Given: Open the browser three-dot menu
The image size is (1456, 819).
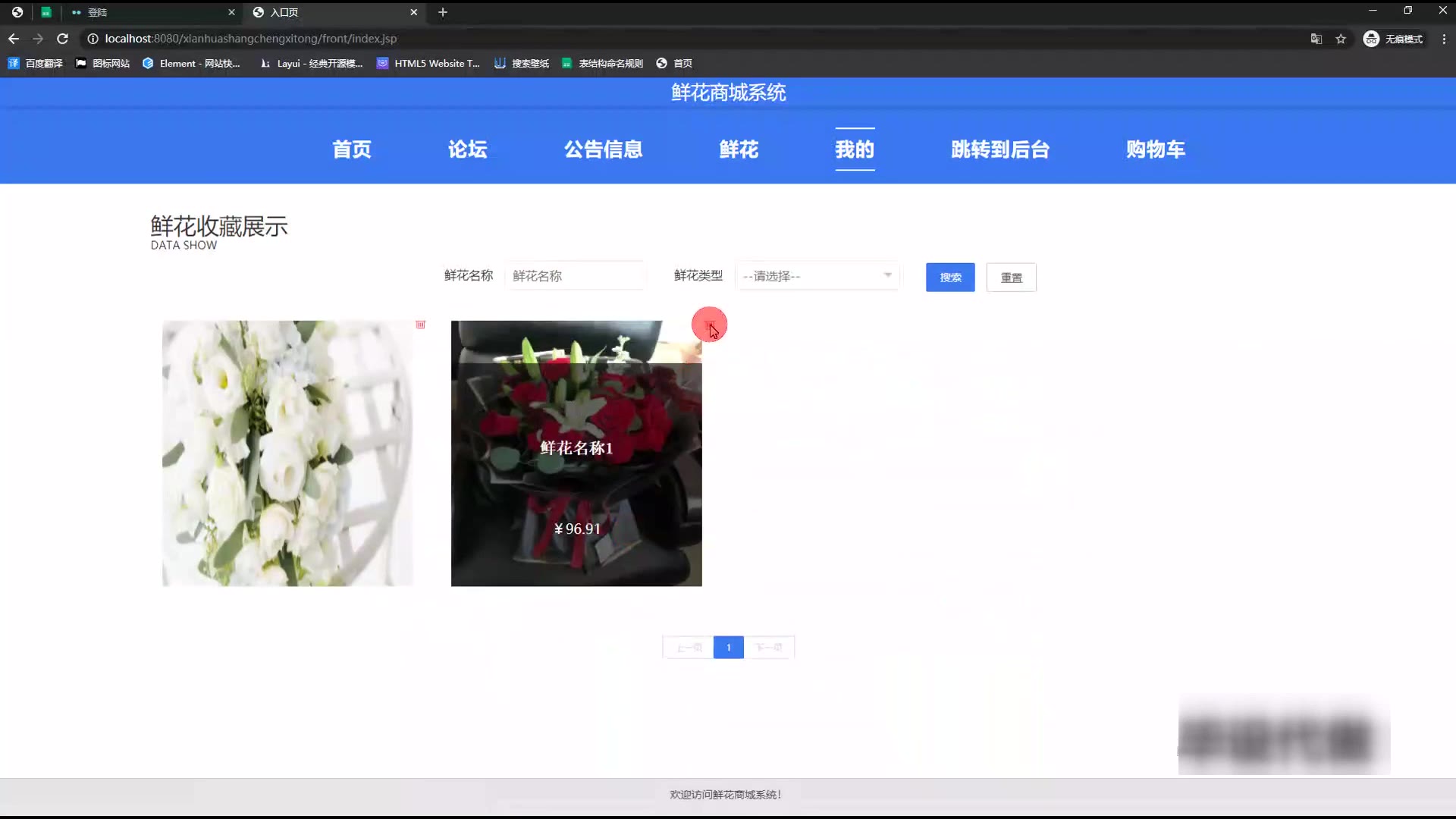Looking at the screenshot, I should (x=1444, y=39).
